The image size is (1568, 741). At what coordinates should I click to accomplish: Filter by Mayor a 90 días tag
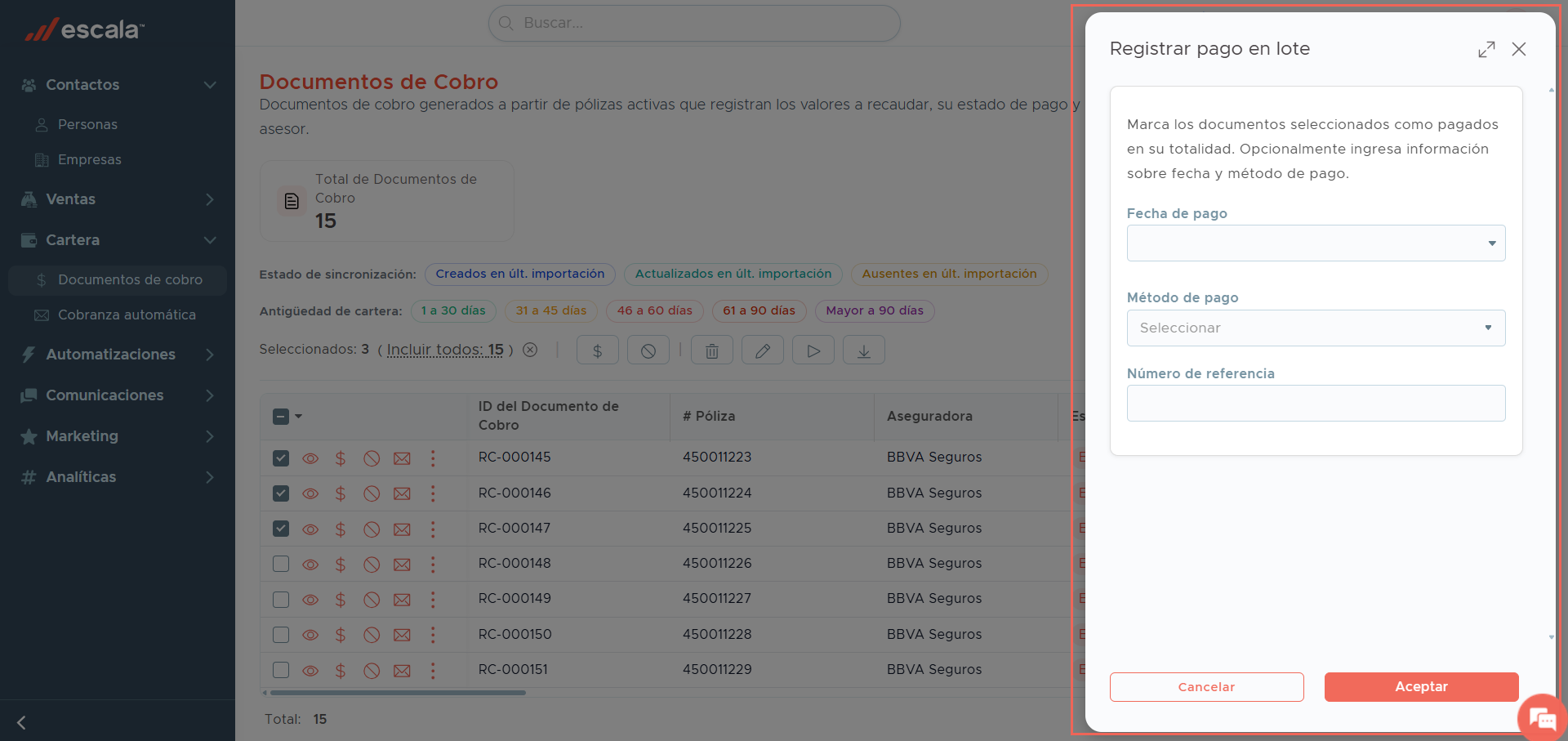coord(875,310)
